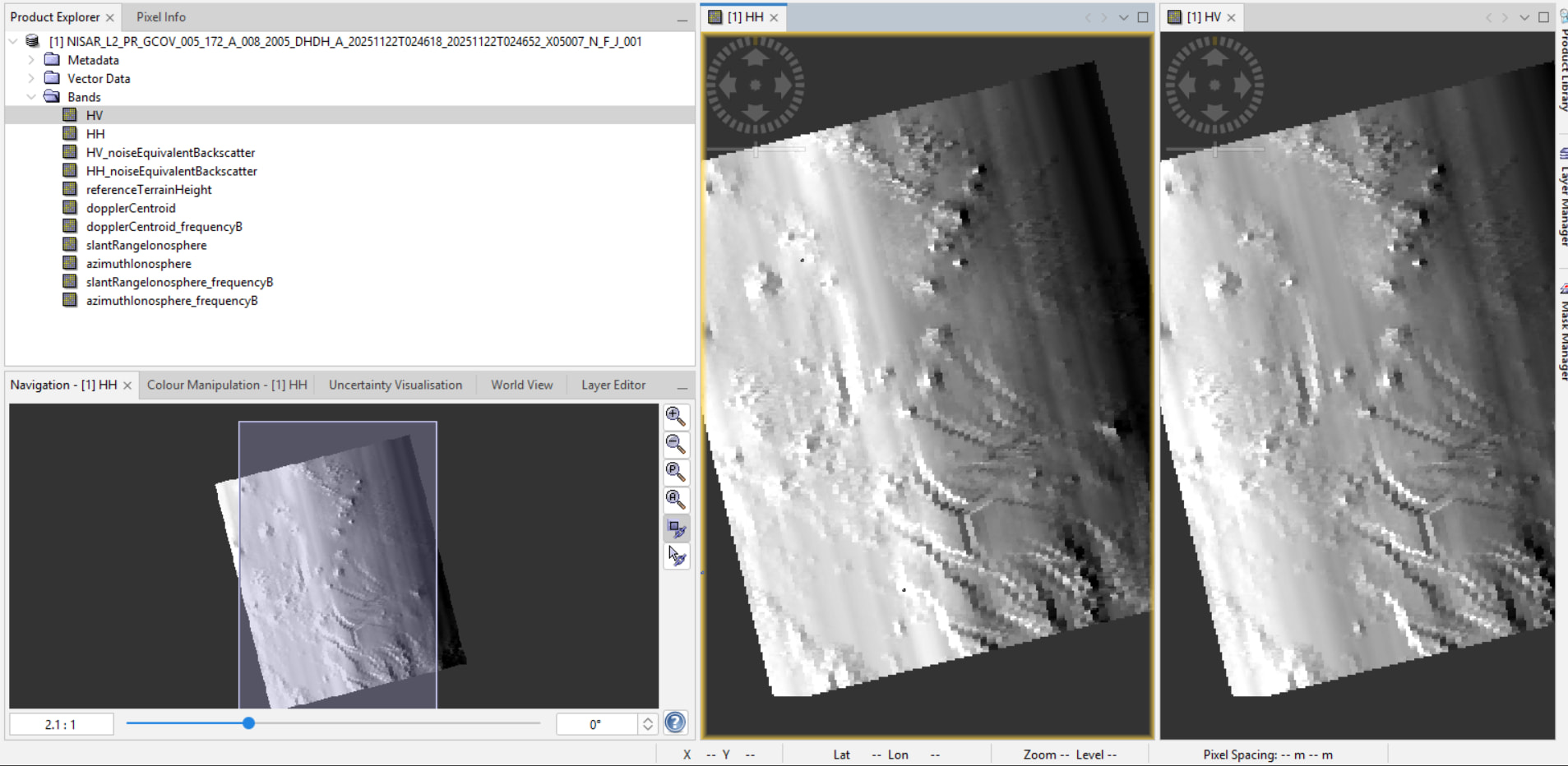The width and height of the screenshot is (1568, 766).
Task: Select the slantRangeIonosphere band
Action: pyautogui.click(x=146, y=245)
